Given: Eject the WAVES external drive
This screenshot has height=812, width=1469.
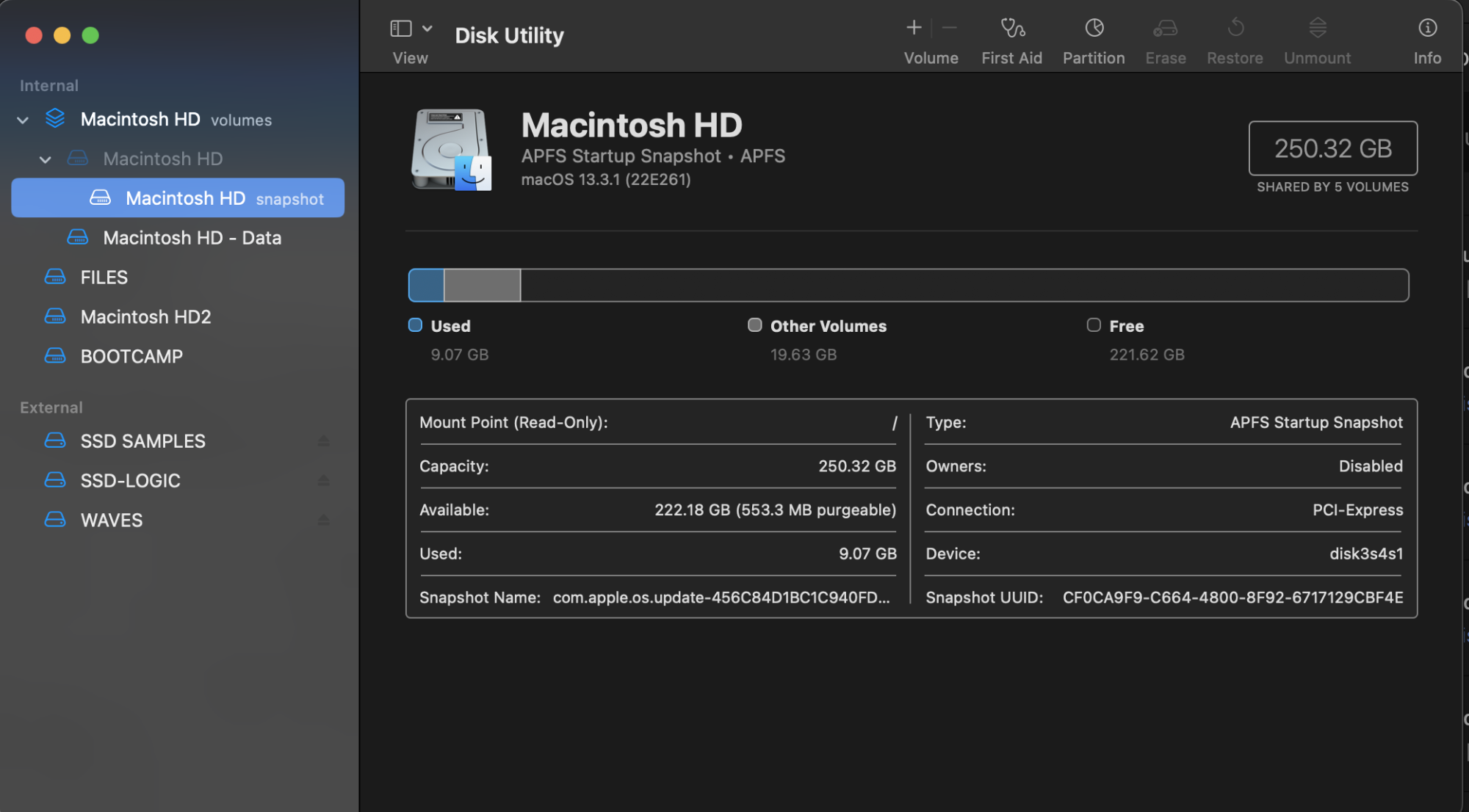Looking at the screenshot, I should (323, 521).
